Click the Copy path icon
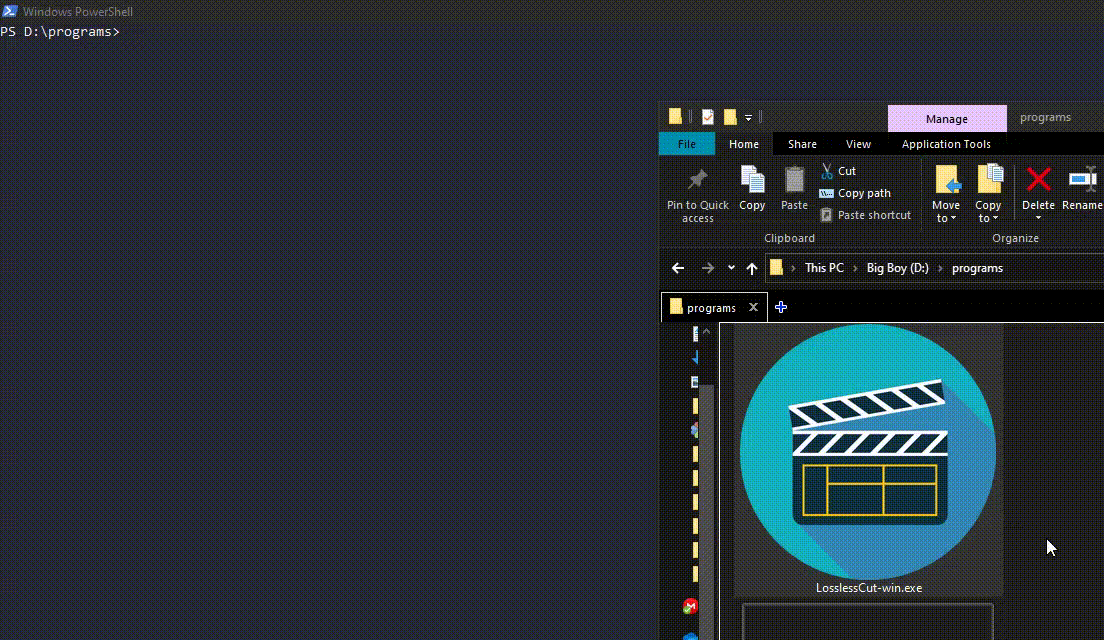The height and width of the screenshot is (640, 1104). [x=827, y=193]
